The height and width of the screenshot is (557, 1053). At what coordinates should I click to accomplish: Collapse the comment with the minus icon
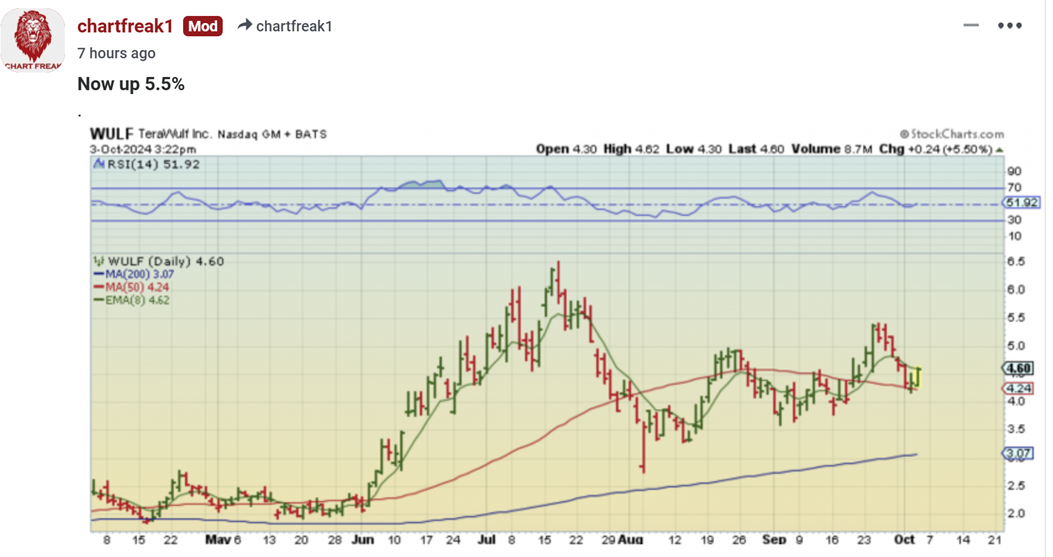[x=970, y=26]
